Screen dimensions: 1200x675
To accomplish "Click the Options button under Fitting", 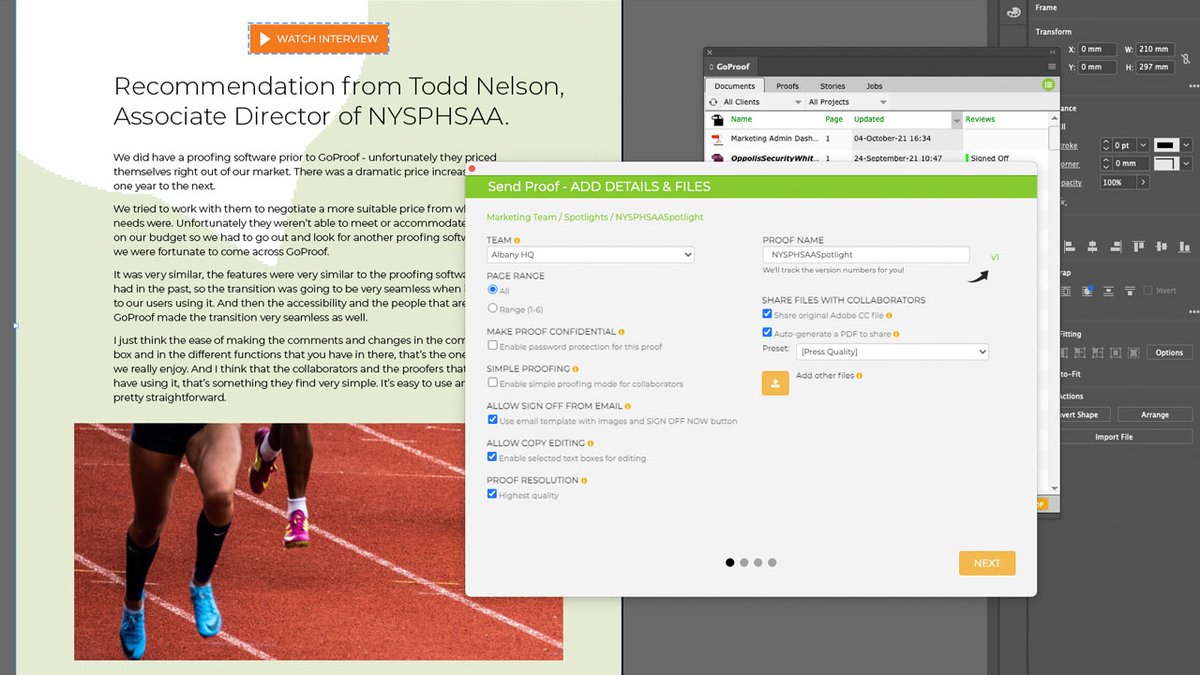I will tap(1169, 352).
